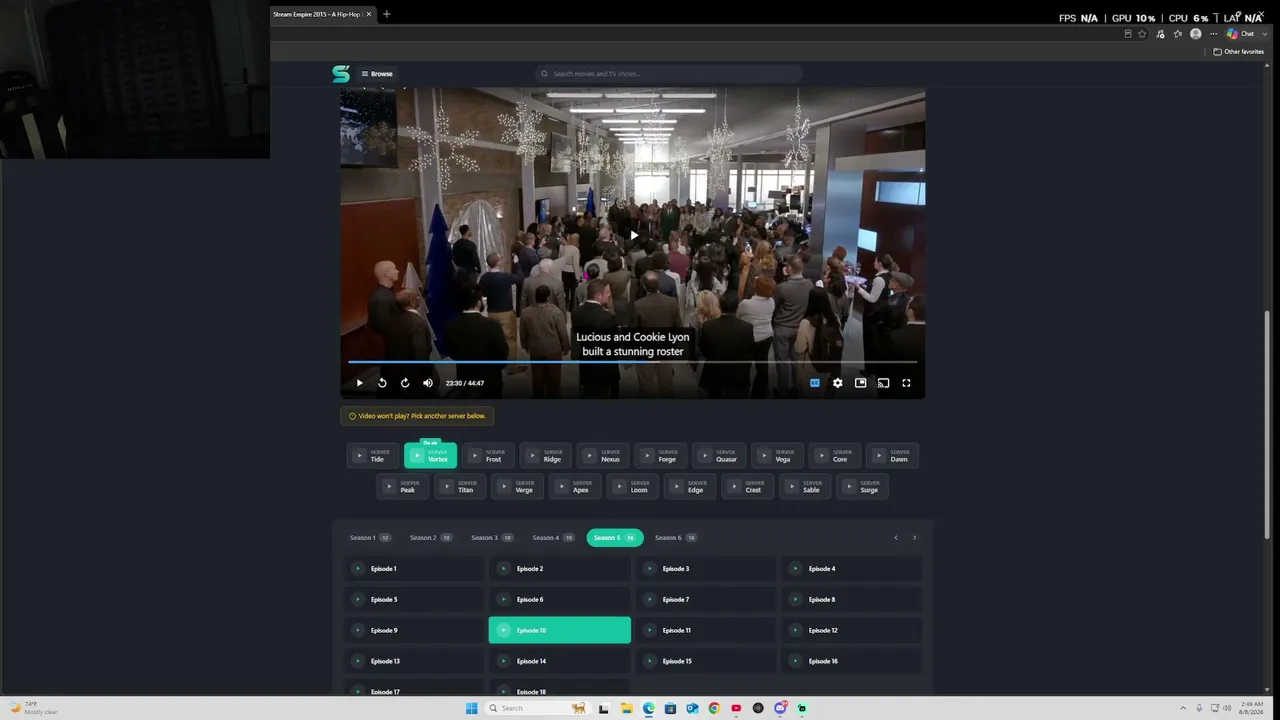Show previous seasons with left chevron
The image size is (1280, 720).
pos(896,538)
